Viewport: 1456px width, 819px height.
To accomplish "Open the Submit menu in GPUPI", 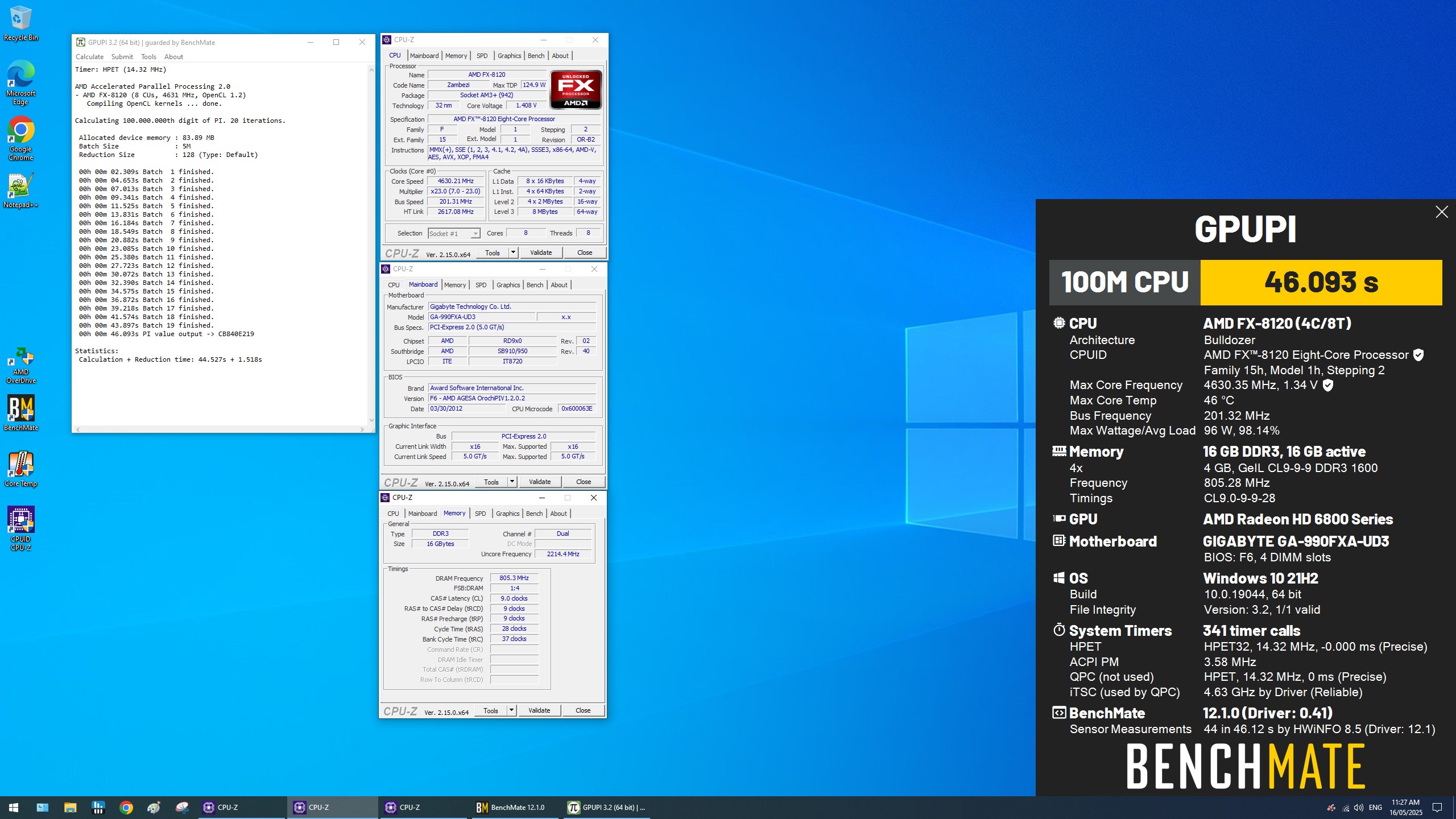I will click(122, 57).
